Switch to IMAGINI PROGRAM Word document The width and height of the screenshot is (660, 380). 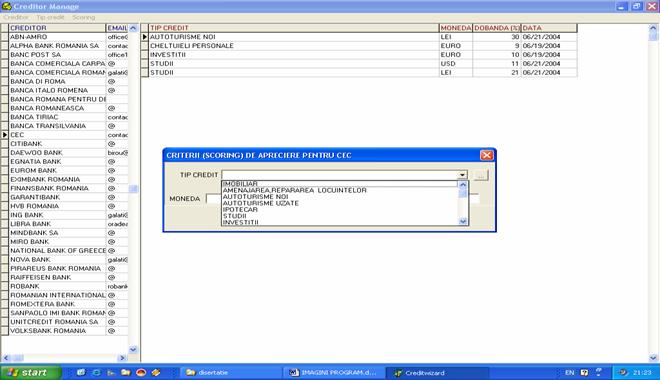click(333, 372)
